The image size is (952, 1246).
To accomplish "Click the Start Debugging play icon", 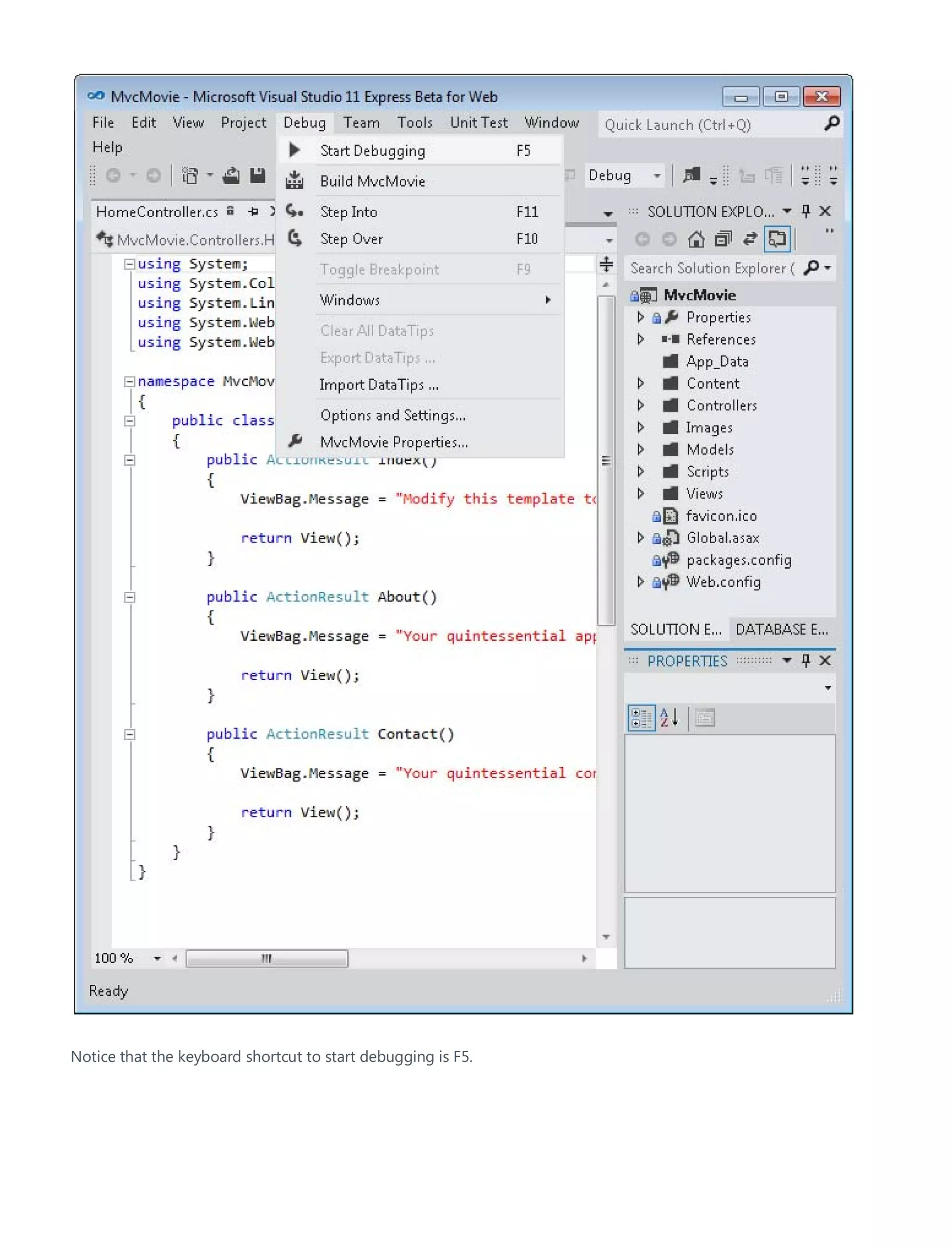I will point(293,150).
